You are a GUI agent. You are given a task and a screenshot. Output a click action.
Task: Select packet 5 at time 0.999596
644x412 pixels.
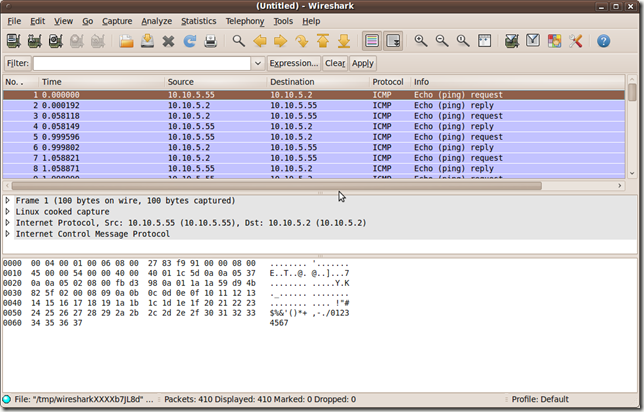click(314, 137)
